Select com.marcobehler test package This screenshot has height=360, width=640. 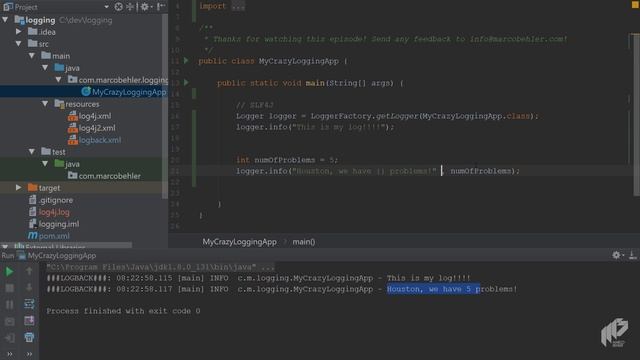pyautogui.click(x=104, y=176)
